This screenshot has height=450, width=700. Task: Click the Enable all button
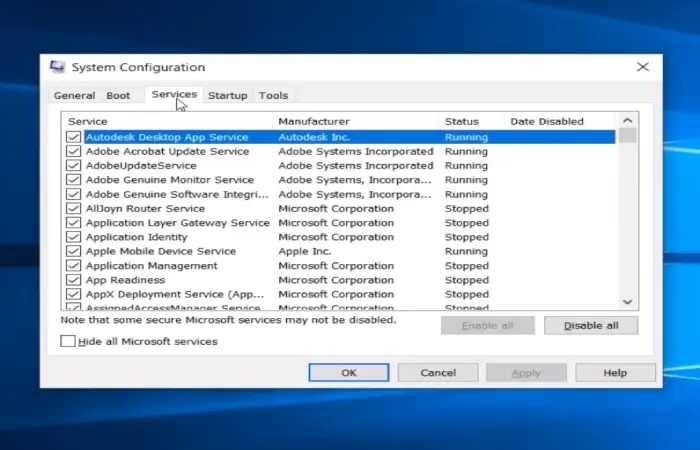point(488,325)
